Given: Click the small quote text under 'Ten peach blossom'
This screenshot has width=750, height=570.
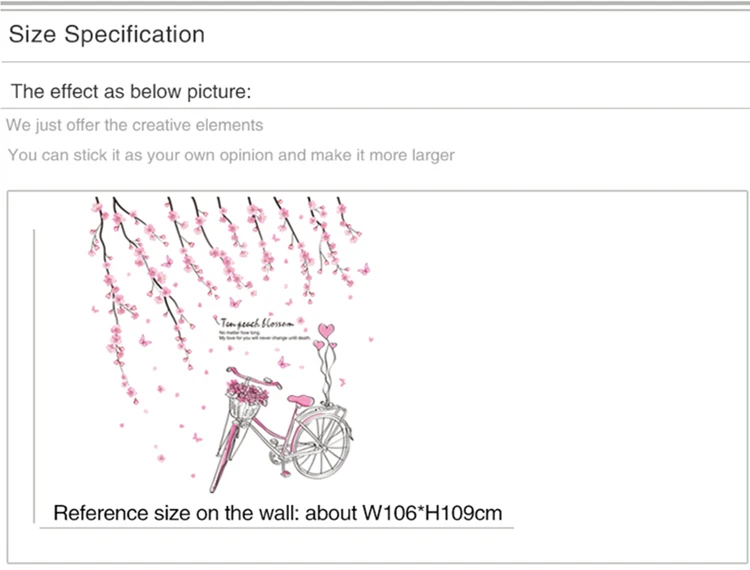Looking at the screenshot, I should click(265, 335).
